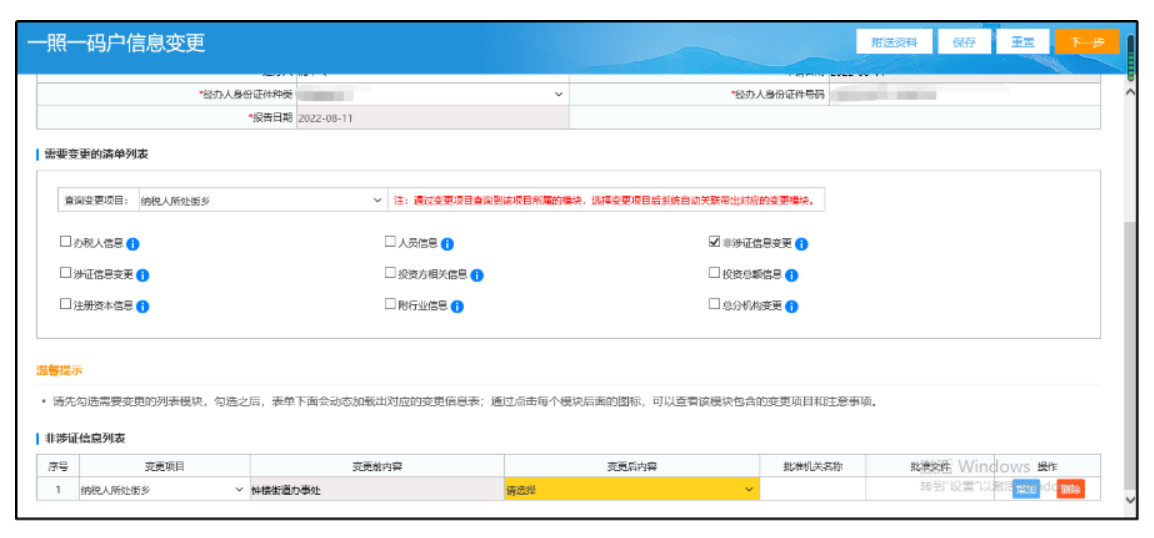Click info icon beside 办税人信息
Screen dimensions: 1154x538
coord(133,244)
